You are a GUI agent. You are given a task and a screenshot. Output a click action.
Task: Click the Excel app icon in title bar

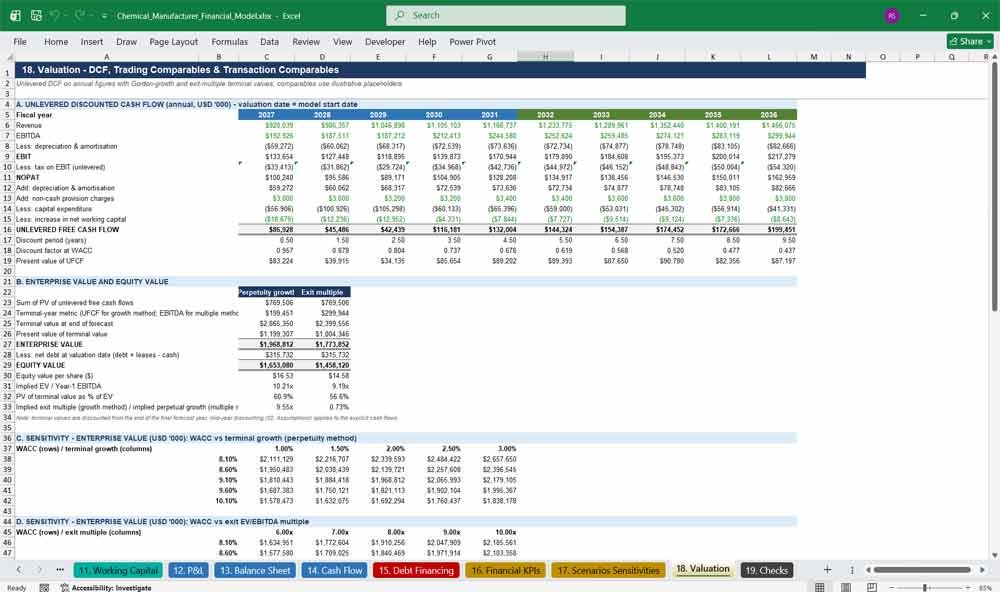[16, 15]
